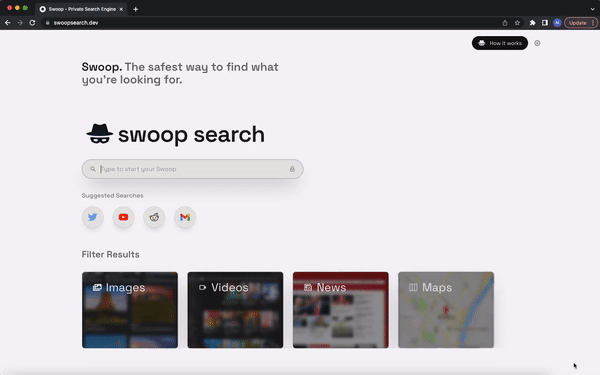
Task: Click the Twitter suggested search icon
Action: coord(93,217)
